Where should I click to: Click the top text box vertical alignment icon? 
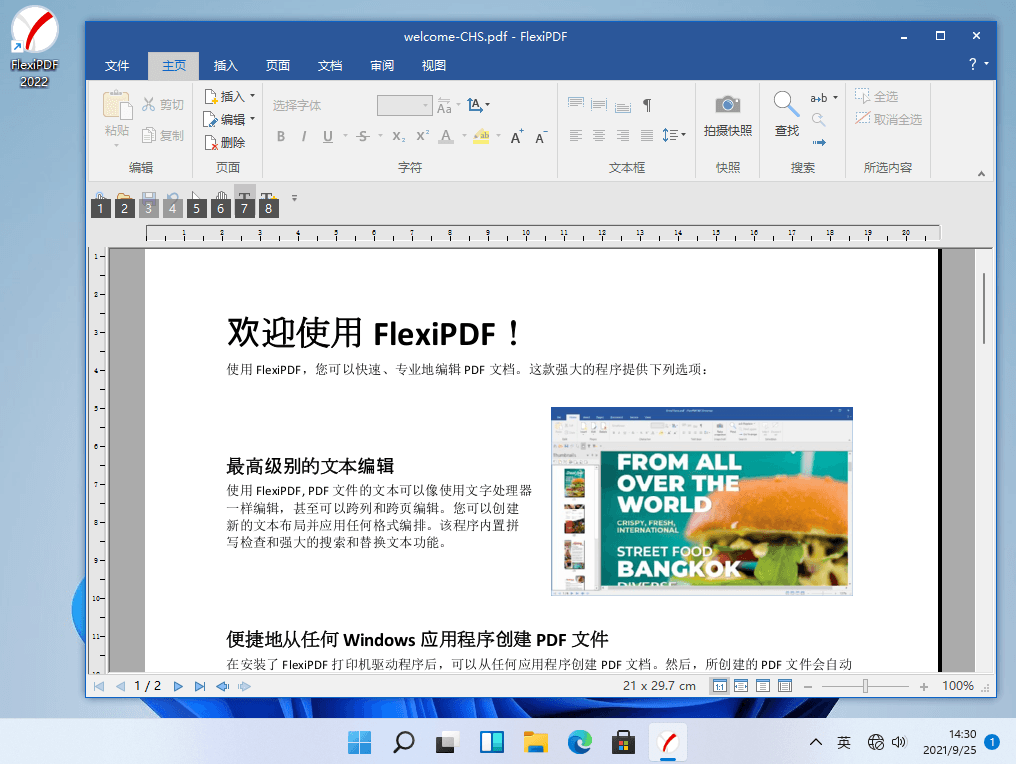pyautogui.click(x=575, y=104)
